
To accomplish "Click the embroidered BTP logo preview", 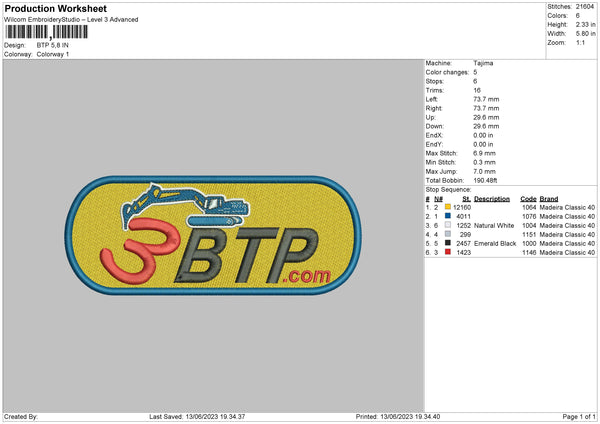I will tap(213, 235).
